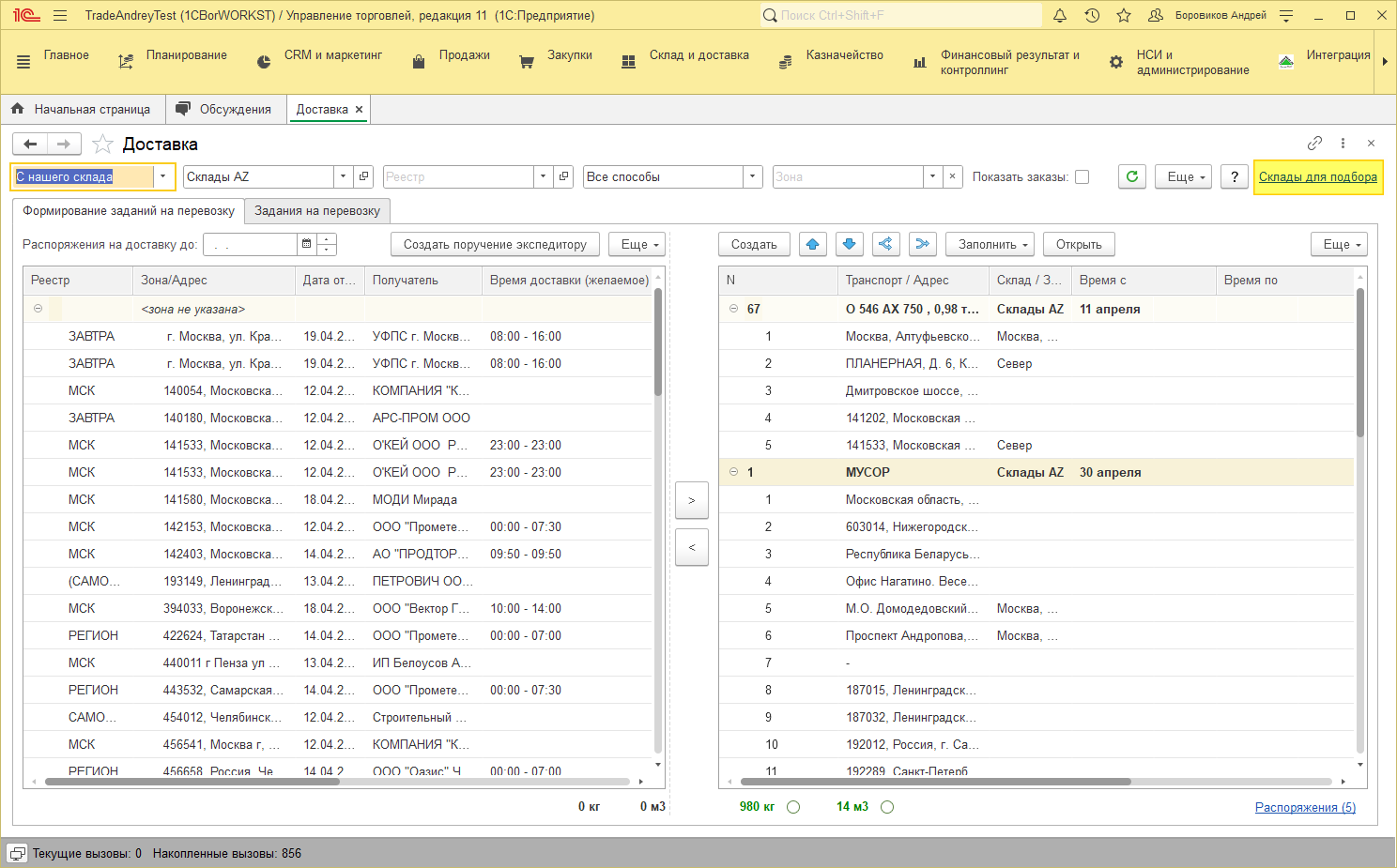Image resolution: width=1397 pixels, height=868 pixels.
Task: Enable the Показать заказы checkbox
Action: tap(1082, 176)
